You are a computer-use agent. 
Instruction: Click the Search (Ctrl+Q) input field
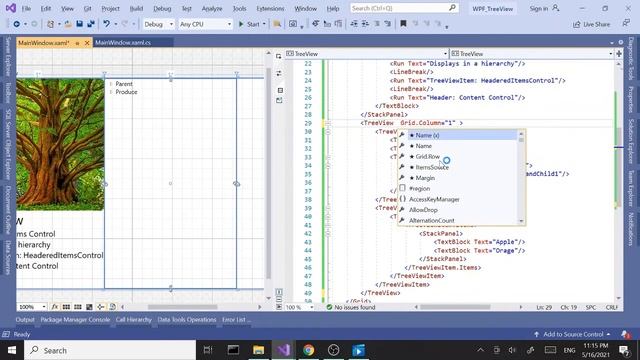tap(404, 8)
